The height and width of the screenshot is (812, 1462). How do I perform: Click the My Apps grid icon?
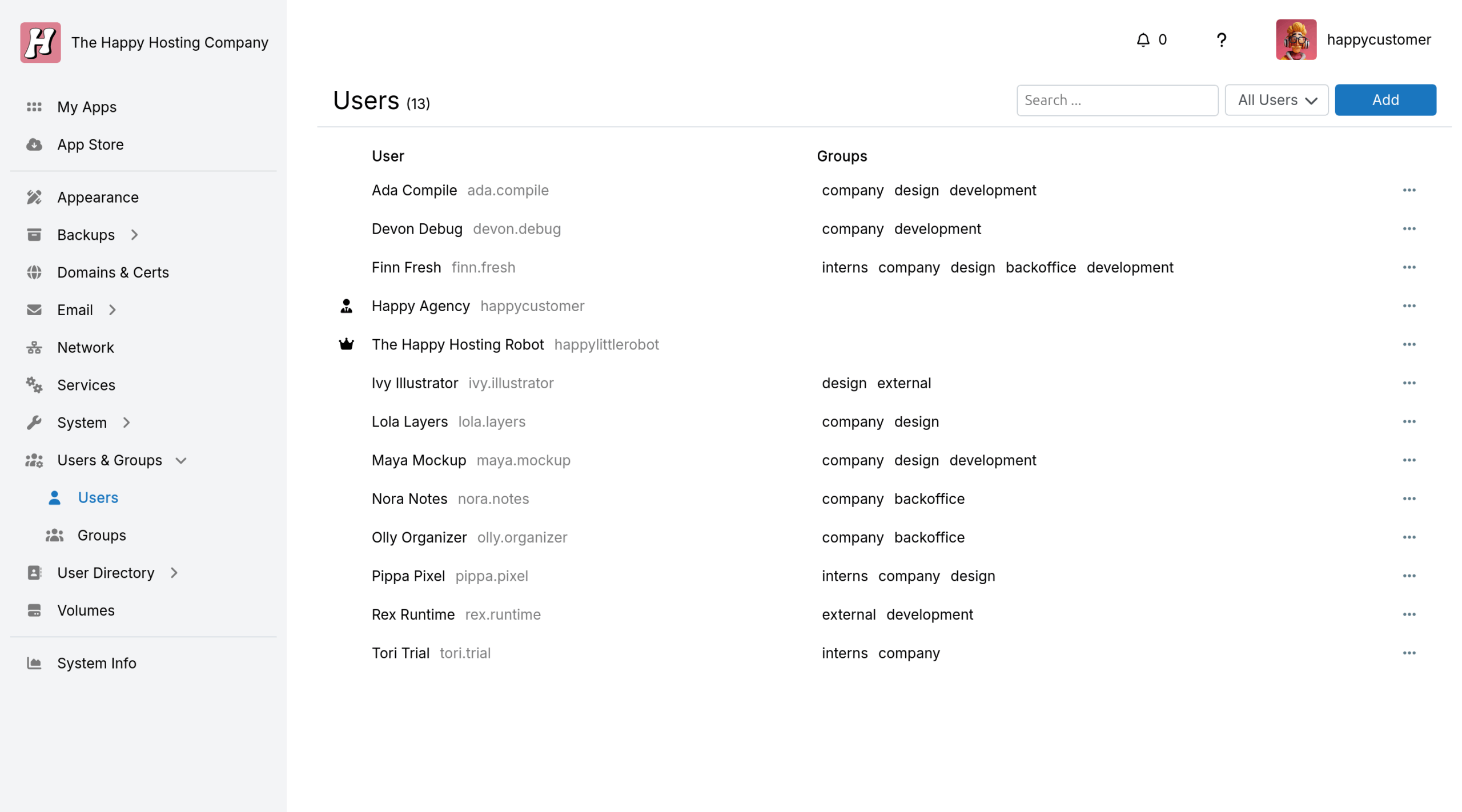(34, 107)
